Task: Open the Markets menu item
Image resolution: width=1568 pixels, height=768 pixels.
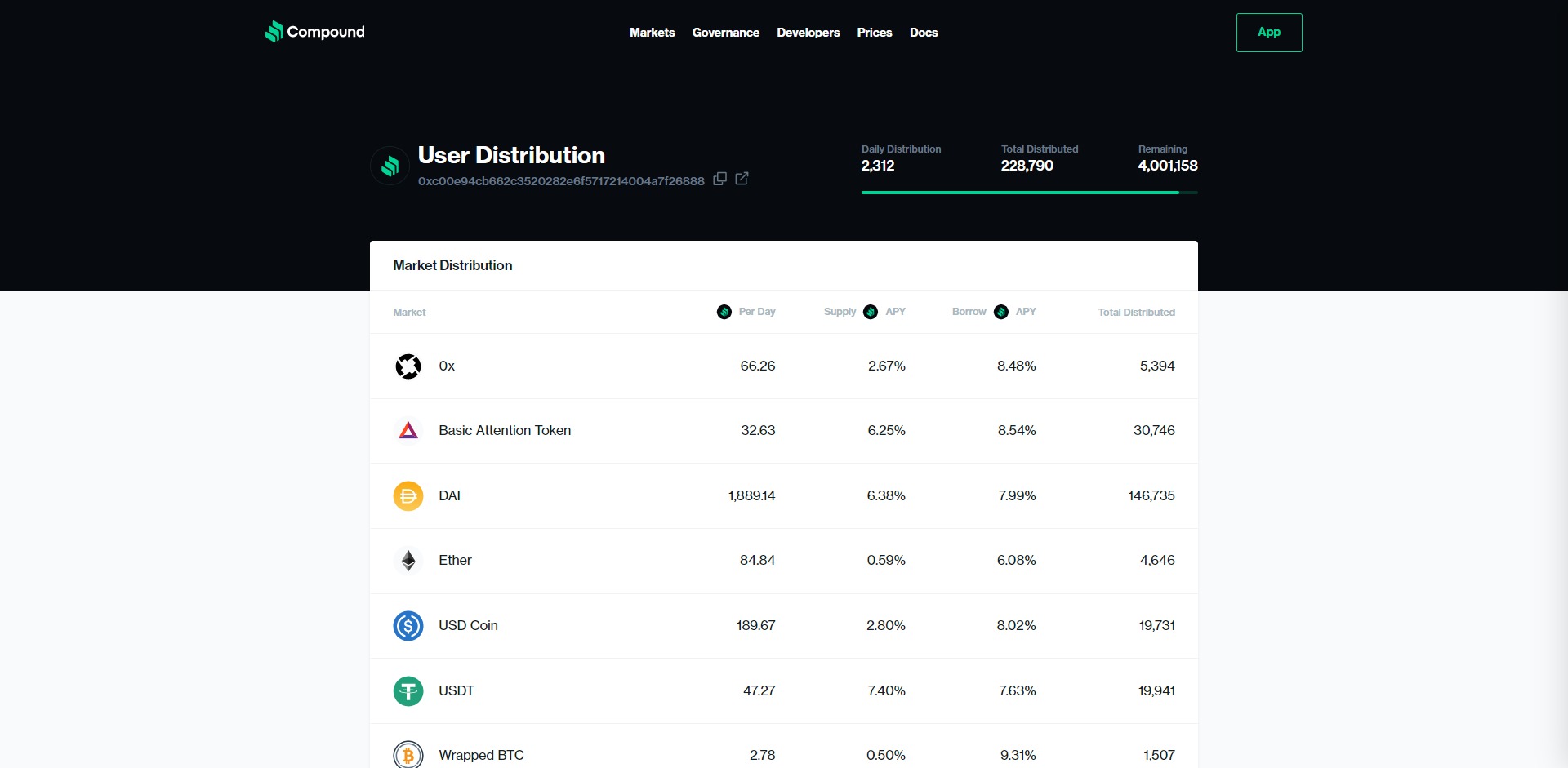Action: coord(652,33)
